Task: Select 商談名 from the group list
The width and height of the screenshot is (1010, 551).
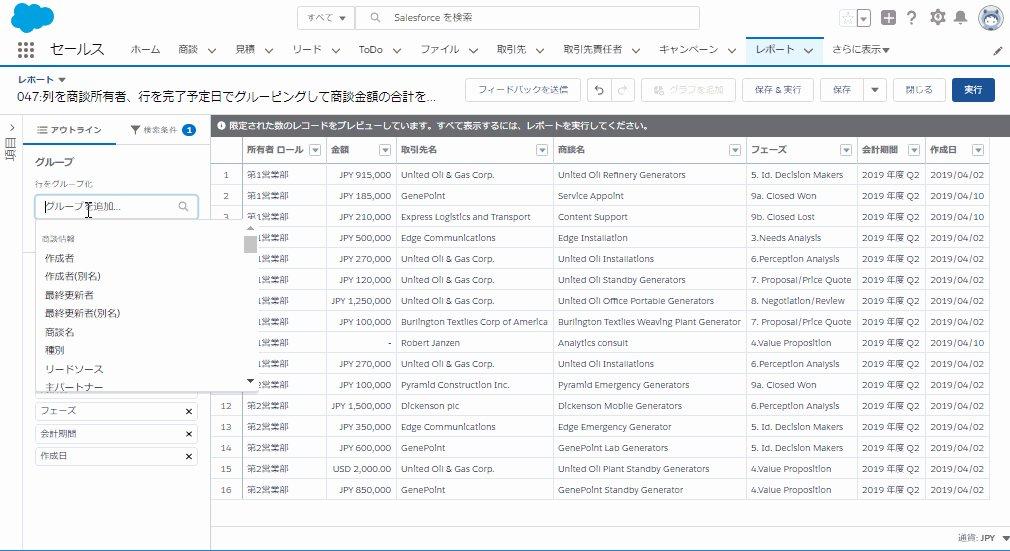Action: click(59, 332)
